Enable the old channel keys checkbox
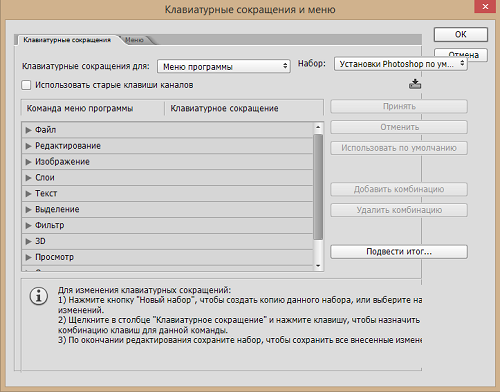 point(26,85)
